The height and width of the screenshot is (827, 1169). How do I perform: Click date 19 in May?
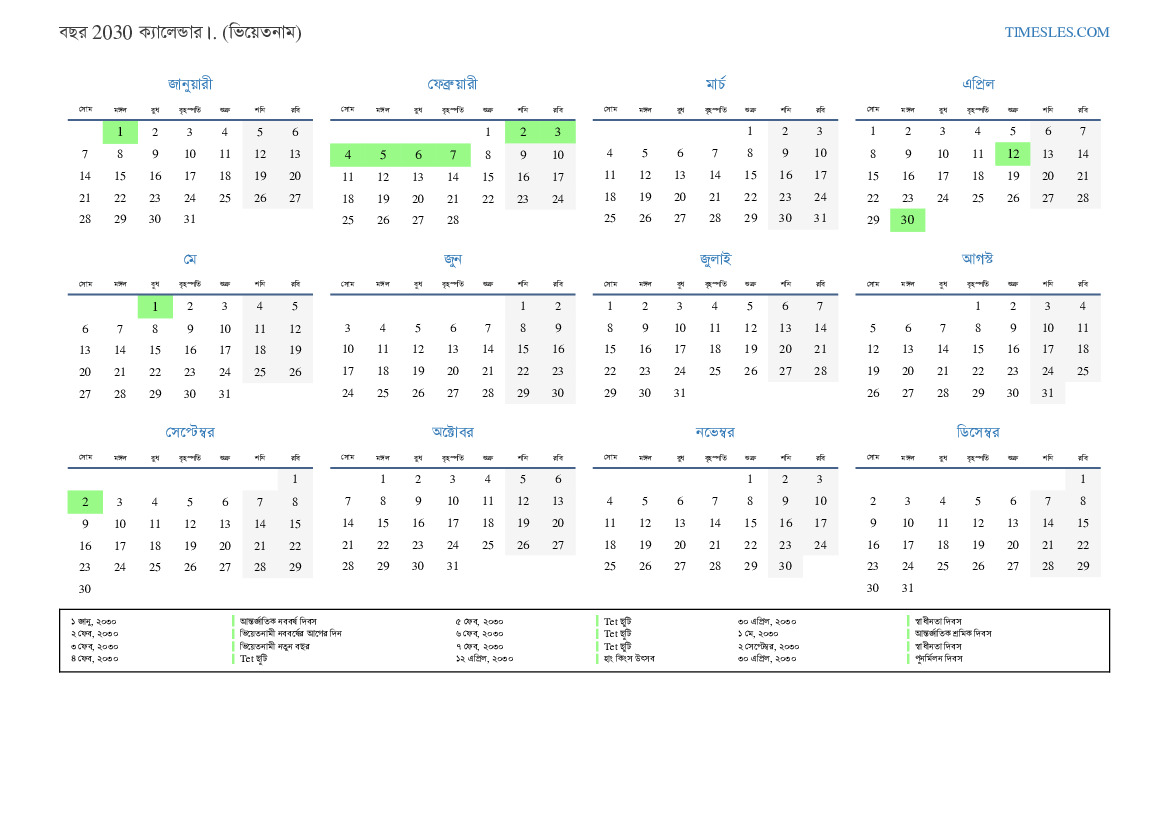tap(295, 350)
